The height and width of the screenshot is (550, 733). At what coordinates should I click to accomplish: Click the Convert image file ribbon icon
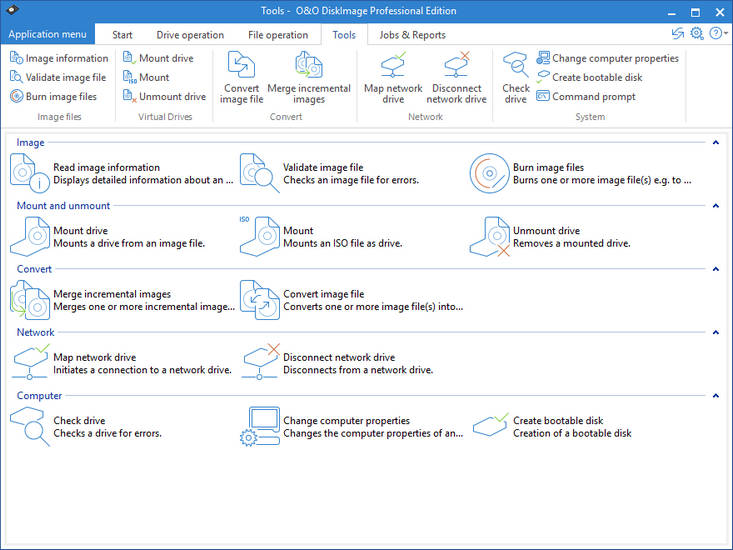point(241,66)
